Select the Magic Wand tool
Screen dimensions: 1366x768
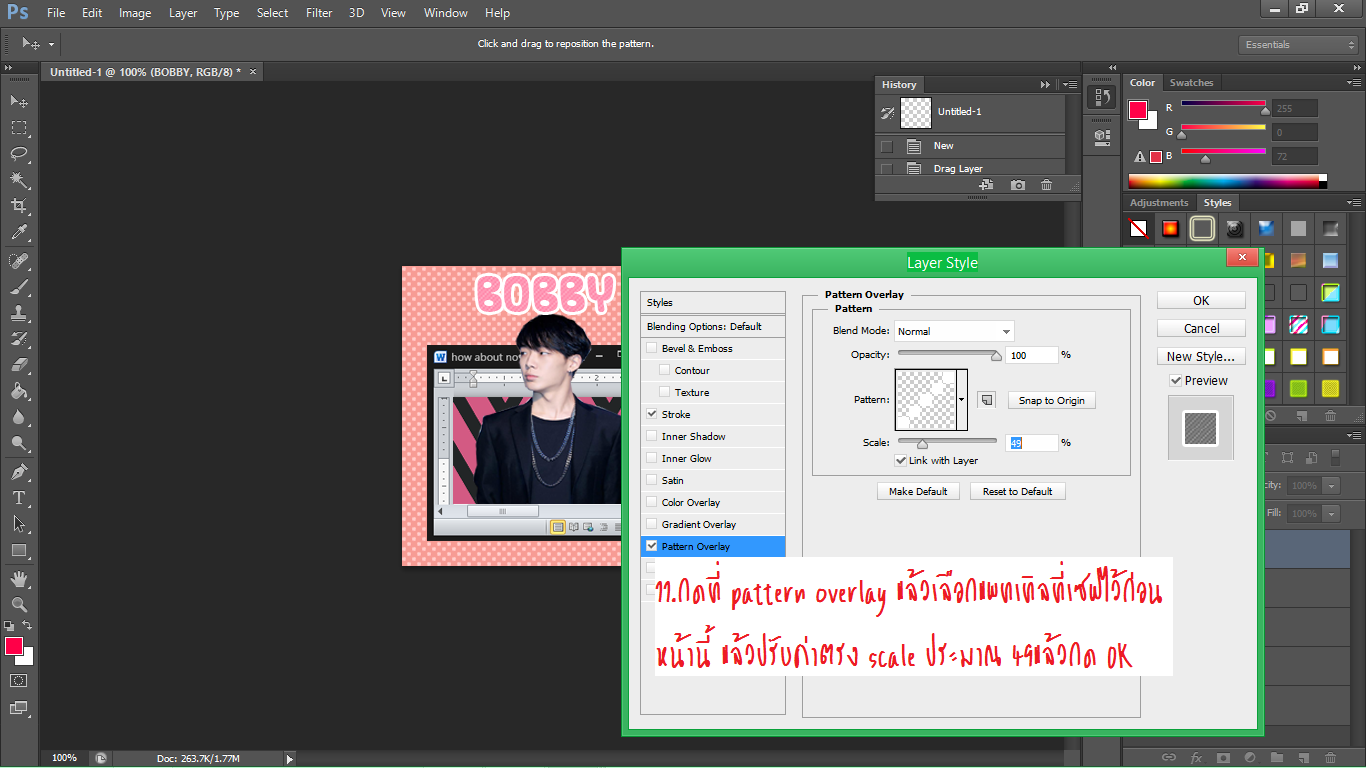click(x=19, y=180)
